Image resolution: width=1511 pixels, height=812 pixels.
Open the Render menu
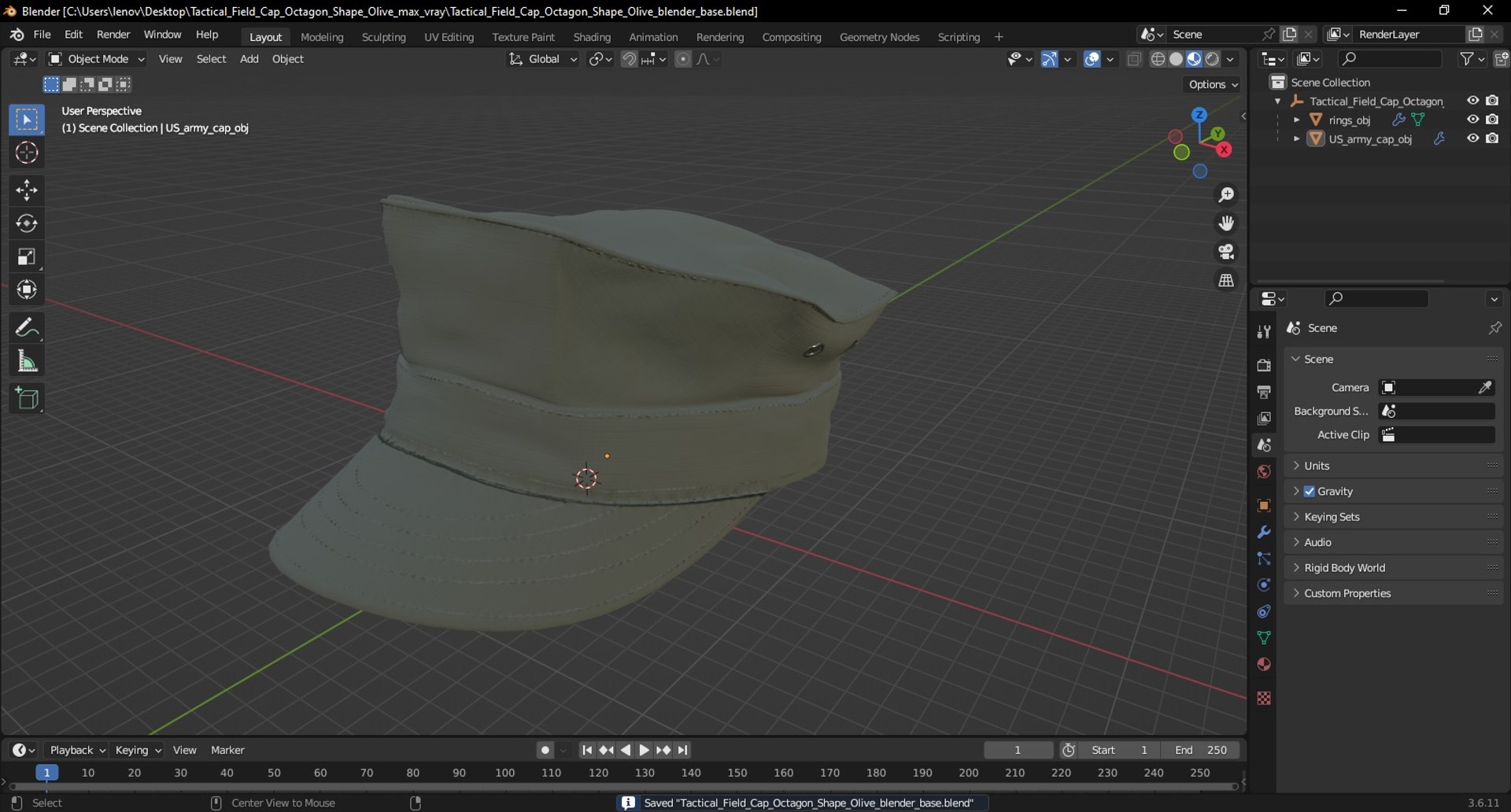tap(113, 35)
